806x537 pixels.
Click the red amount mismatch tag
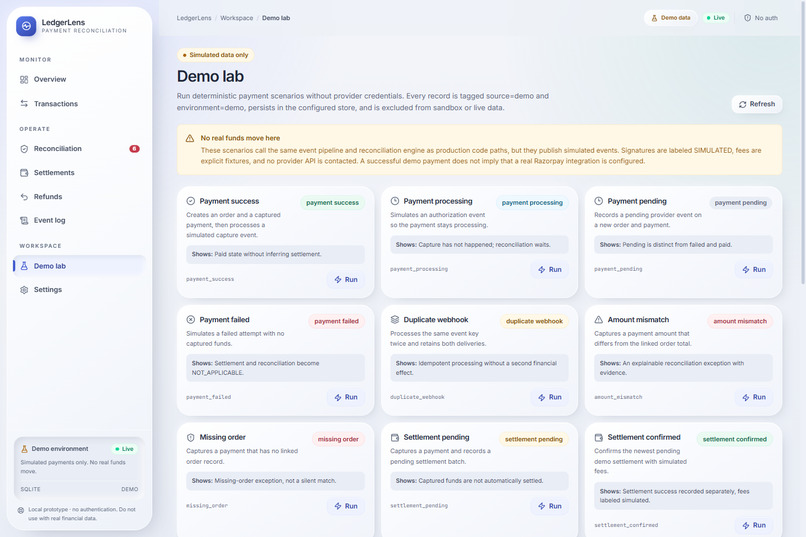click(740, 321)
